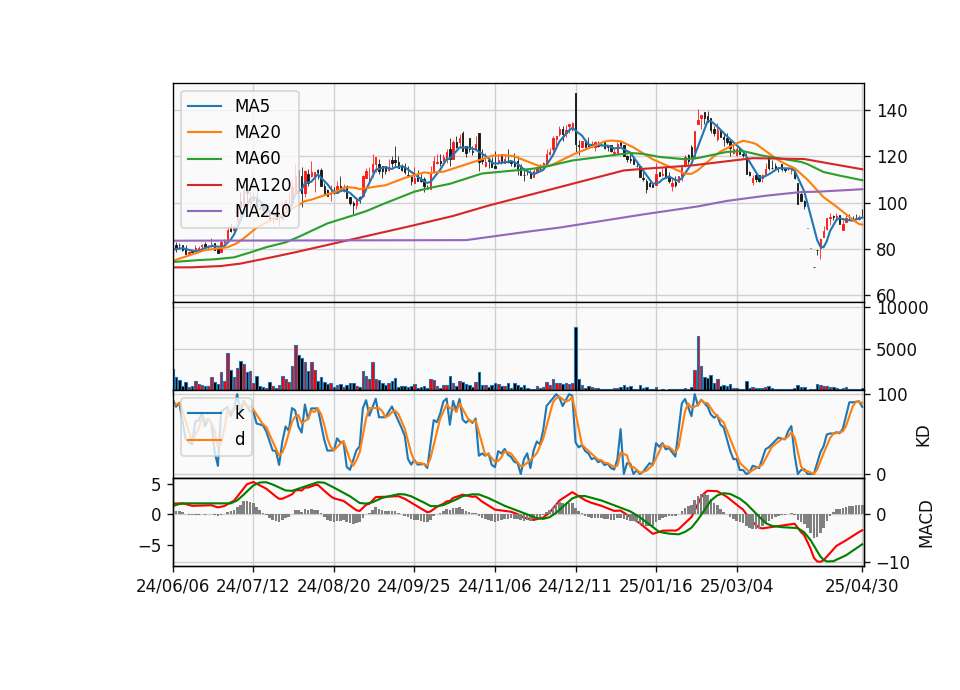Click the MA20 legend label
This screenshot has height=690, width=960.
pyautogui.click(x=257, y=132)
